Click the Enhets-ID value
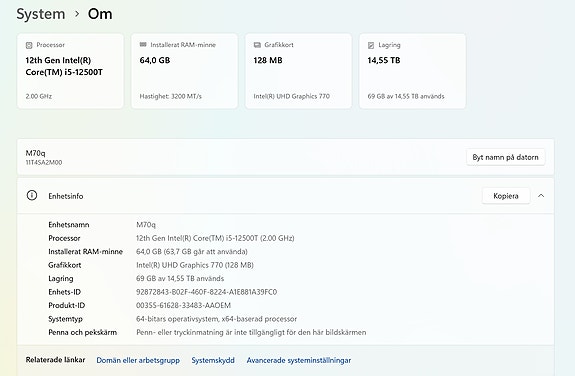This screenshot has width=575, height=376. point(206,292)
